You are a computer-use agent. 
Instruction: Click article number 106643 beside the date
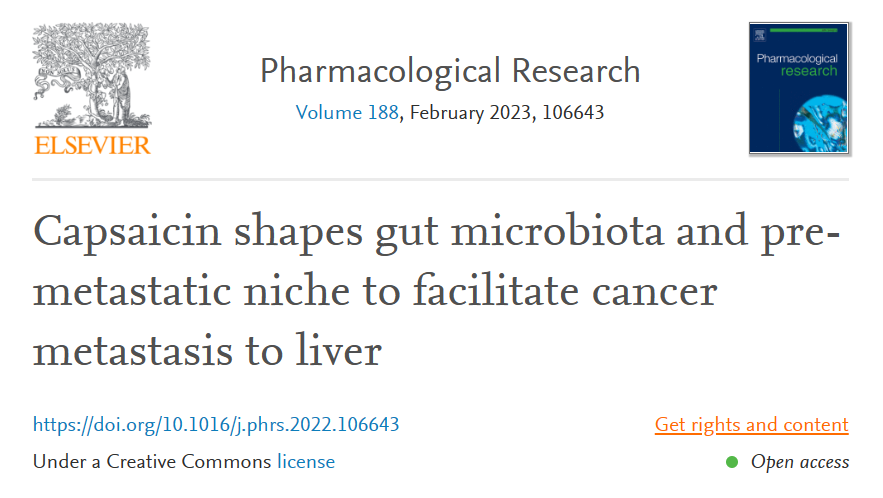click(573, 112)
